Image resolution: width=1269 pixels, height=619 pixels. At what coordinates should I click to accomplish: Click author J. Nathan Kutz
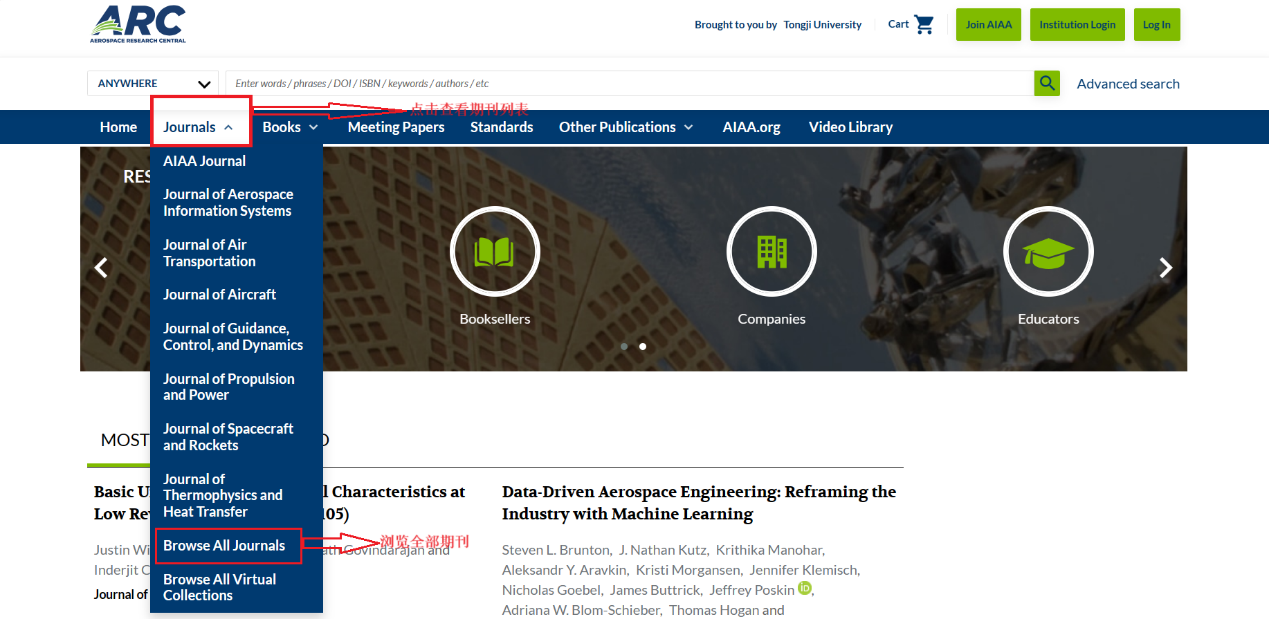point(663,550)
